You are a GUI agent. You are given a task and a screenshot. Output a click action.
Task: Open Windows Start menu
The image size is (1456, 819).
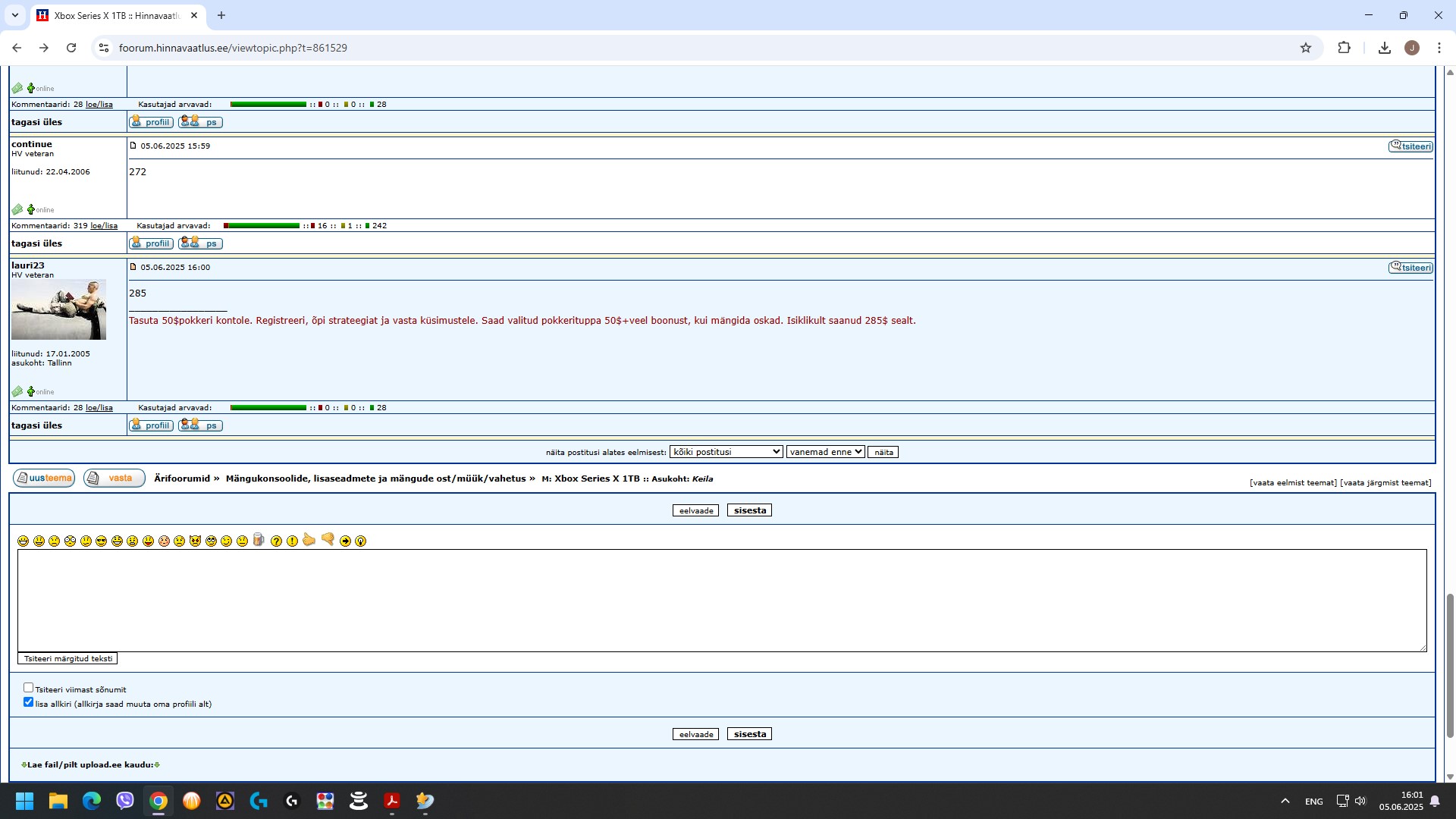point(25,801)
